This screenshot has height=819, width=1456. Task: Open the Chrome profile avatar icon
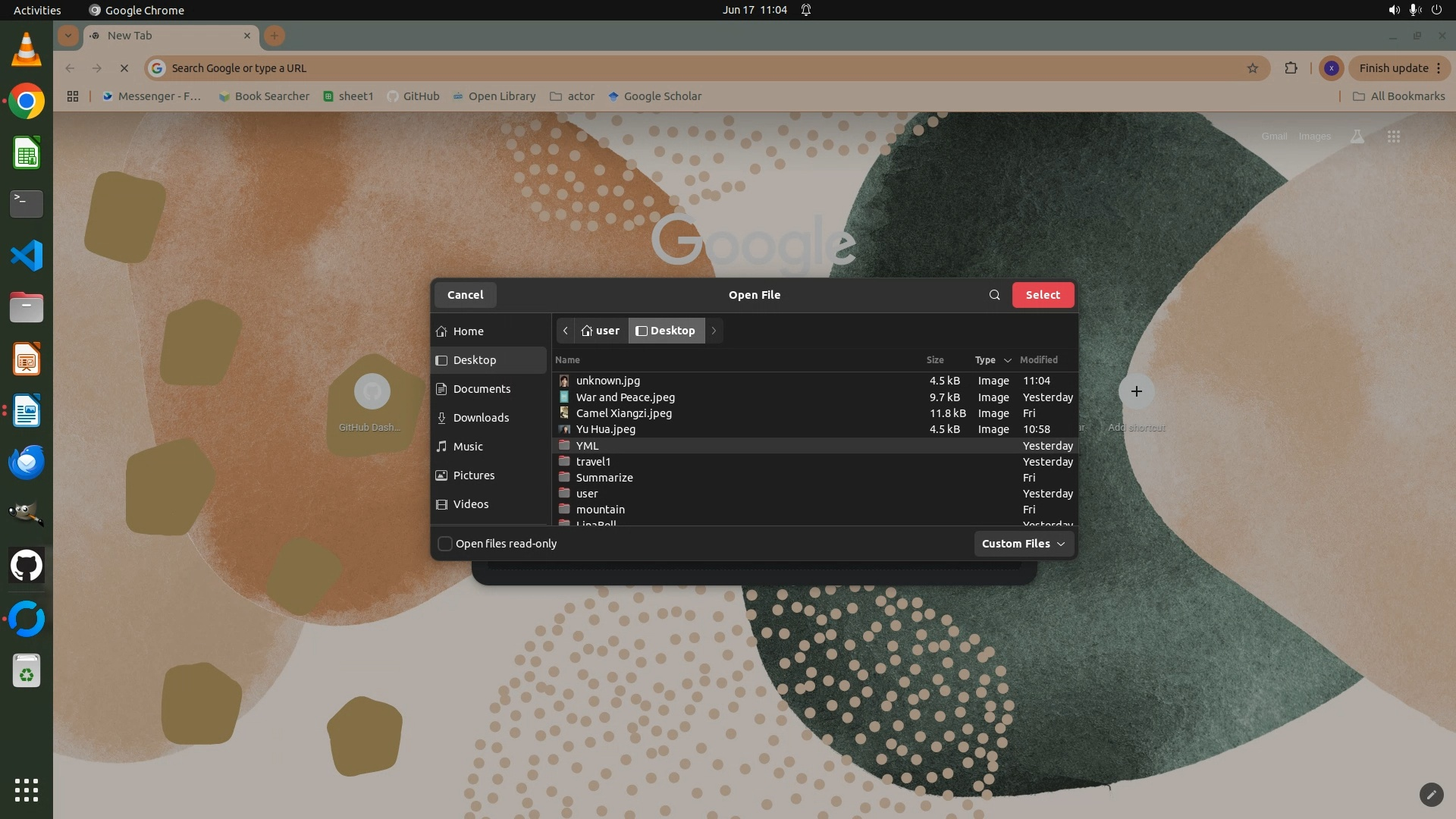(x=1331, y=68)
